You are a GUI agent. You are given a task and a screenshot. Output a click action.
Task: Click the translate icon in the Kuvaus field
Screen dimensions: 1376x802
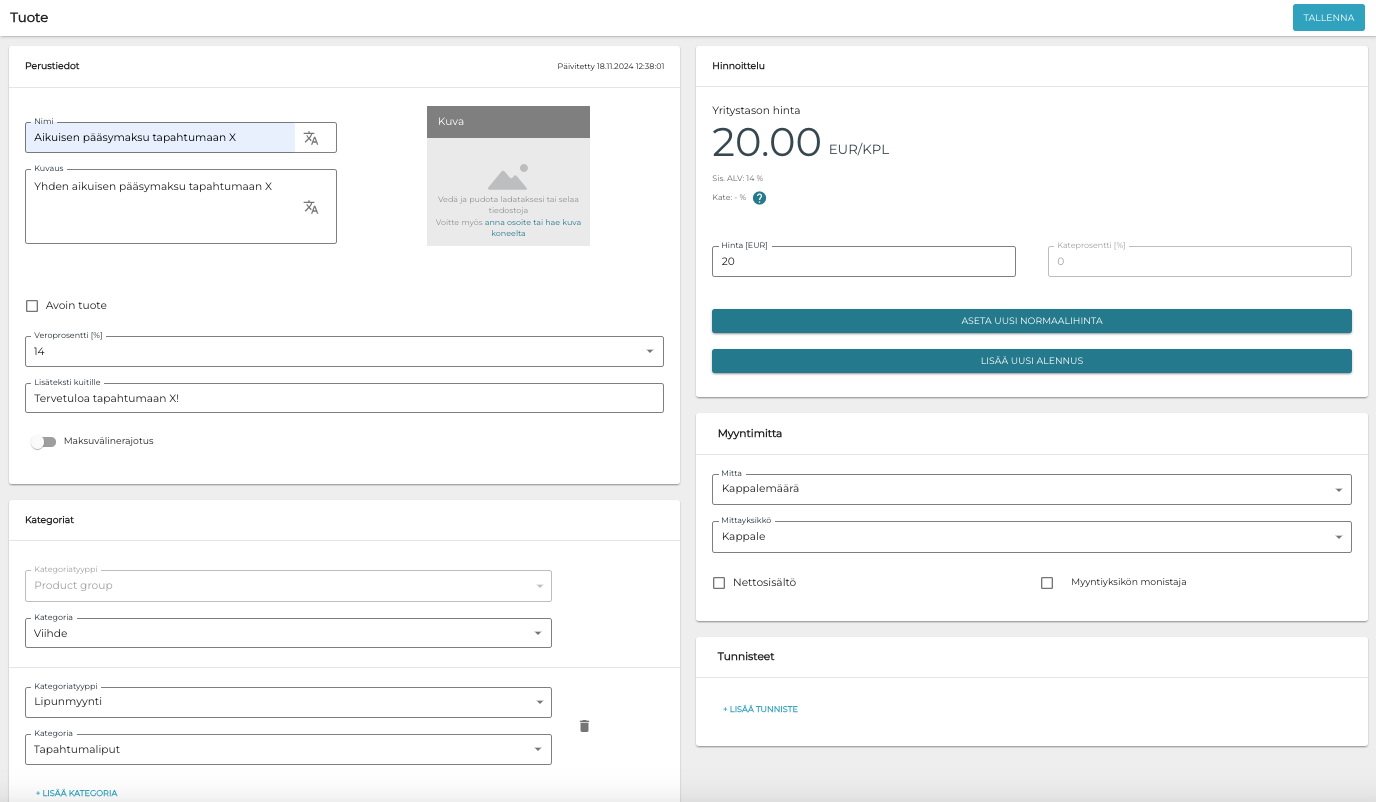(x=311, y=207)
